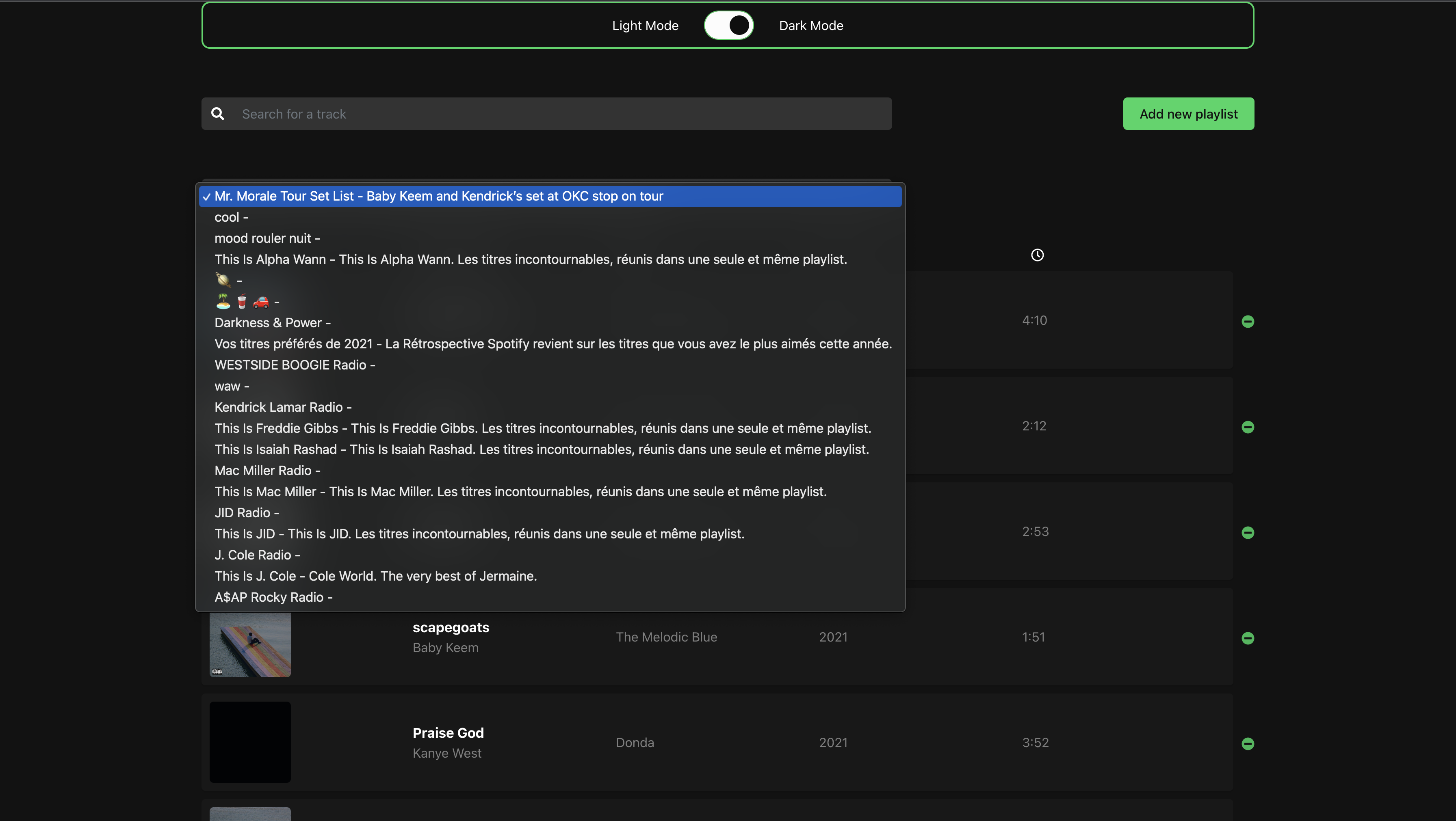
Task: Click the search magnifier icon
Action: (x=218, y=114)
